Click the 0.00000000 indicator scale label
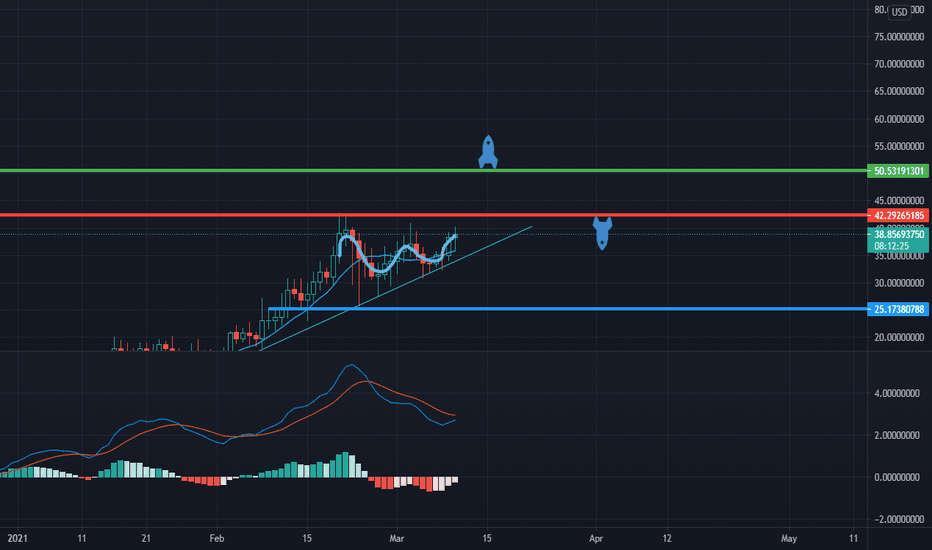Screen dimensions: 932x550 coord(897,477)
